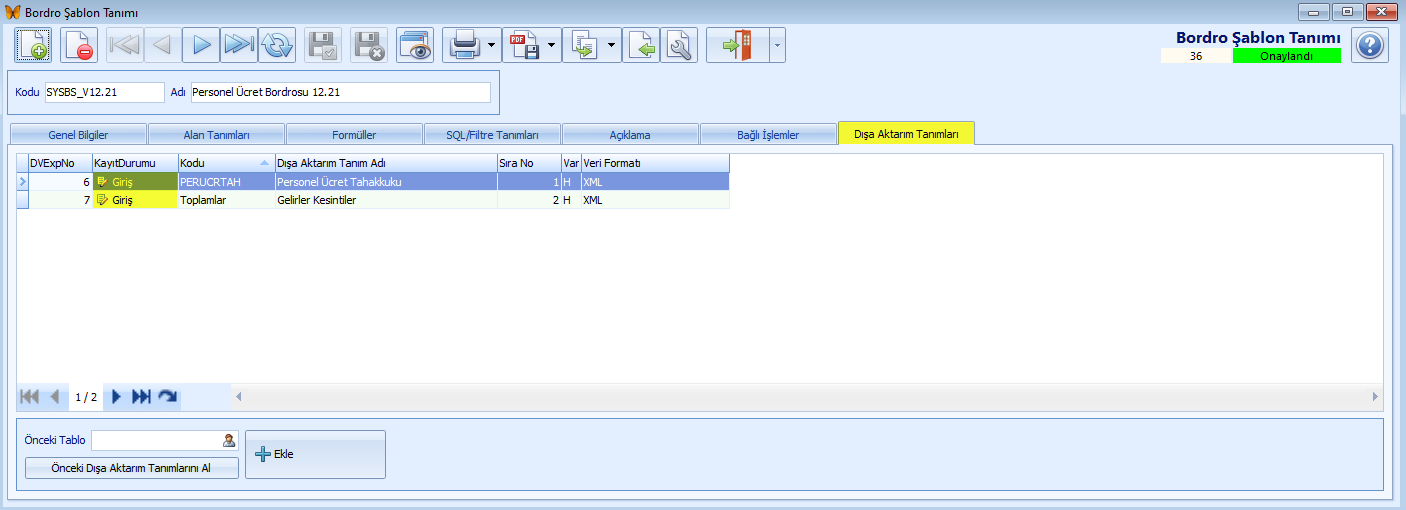Viewport: 1406px width, 510px height.
Task: Click the blue help question mark icon
Action: 1370,46
